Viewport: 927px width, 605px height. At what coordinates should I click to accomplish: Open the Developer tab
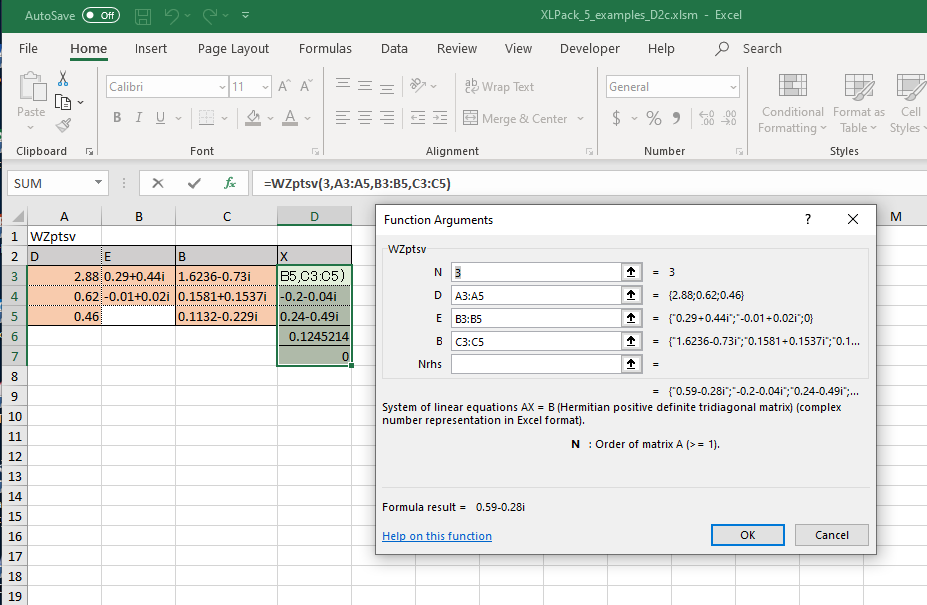(589, 48)
